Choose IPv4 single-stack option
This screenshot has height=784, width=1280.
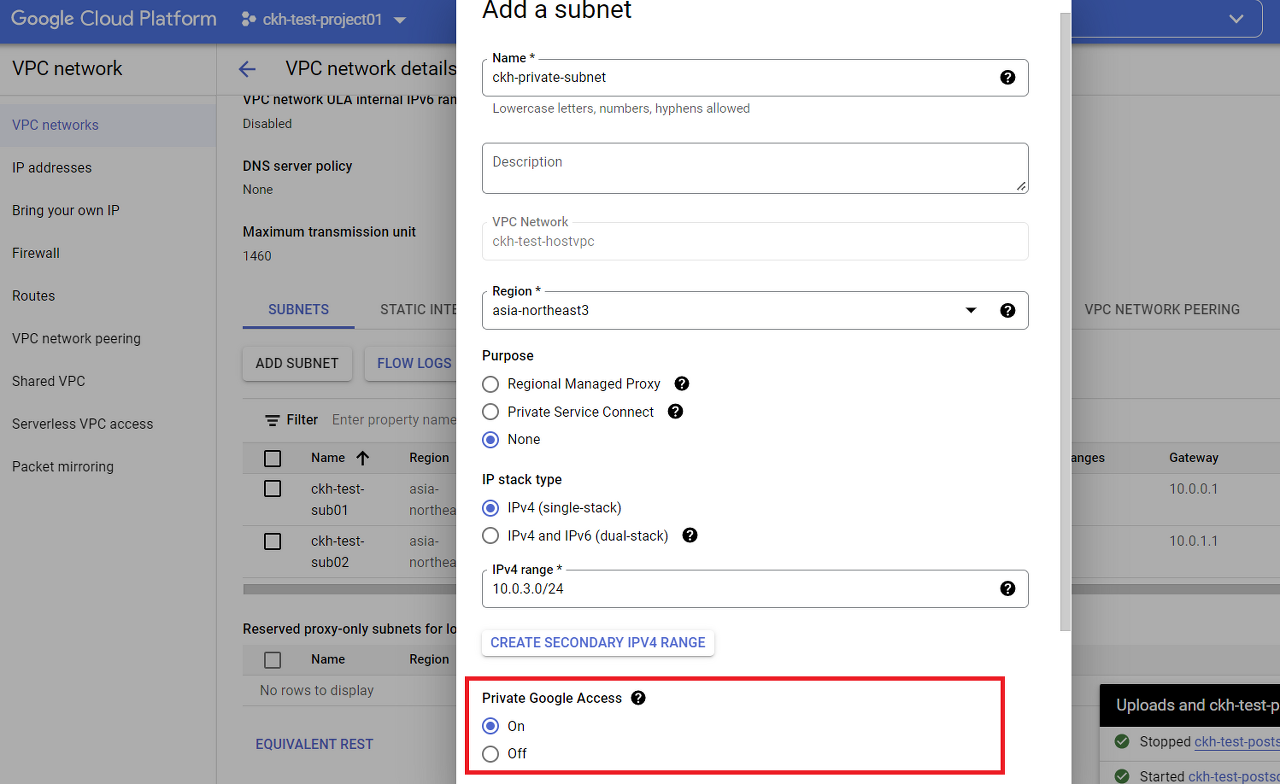point(490,508)
